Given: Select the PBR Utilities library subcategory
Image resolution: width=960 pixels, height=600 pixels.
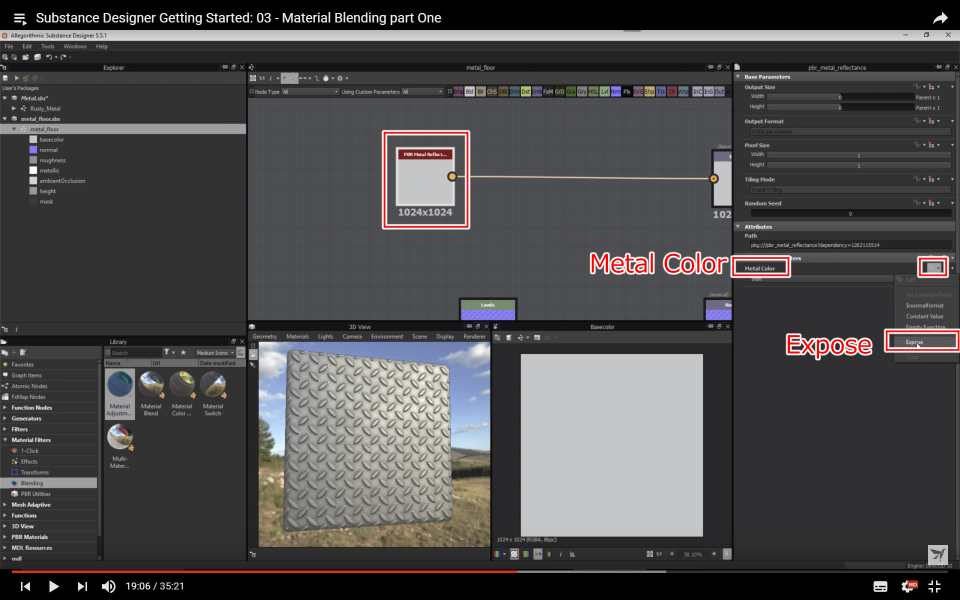Looking at the screenshot, I should coord(36,494).
